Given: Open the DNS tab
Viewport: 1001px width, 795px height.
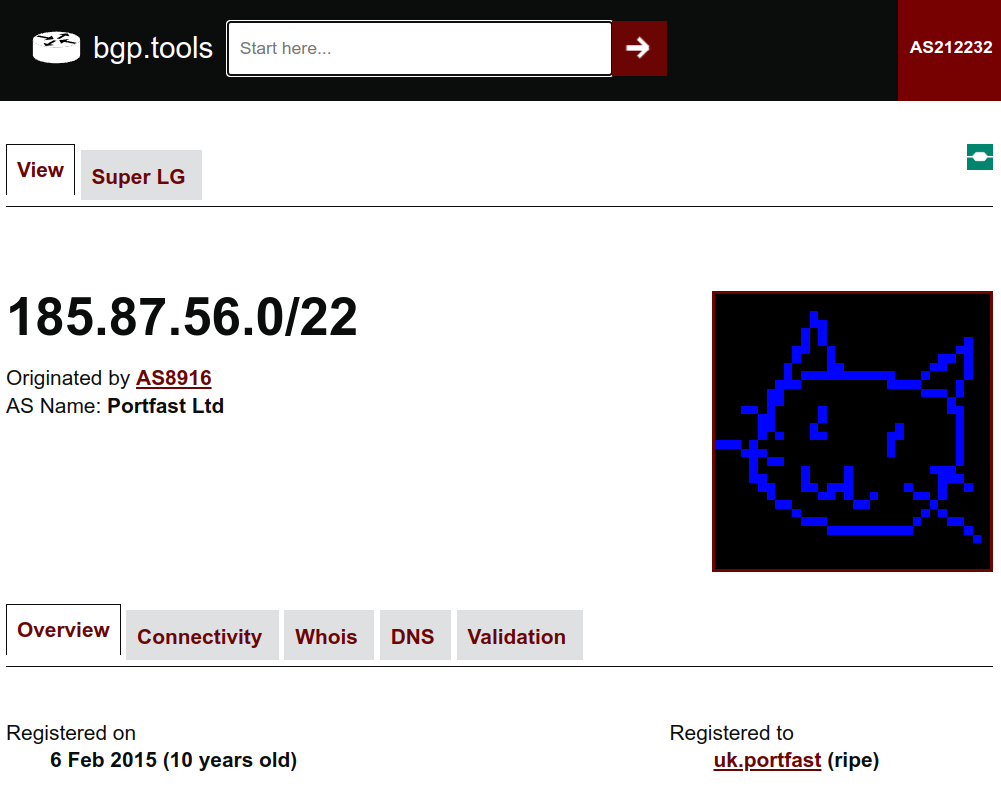Looking at the screenshot, I should click(x=415, y=635).
